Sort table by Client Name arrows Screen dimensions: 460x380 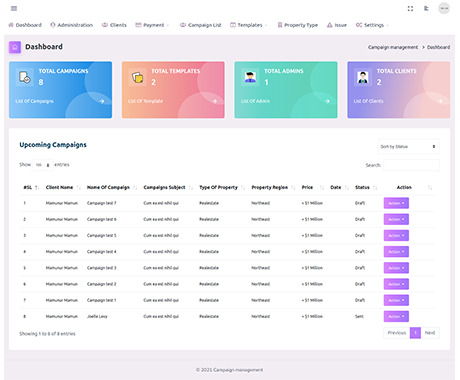click(x=78, y=188)
